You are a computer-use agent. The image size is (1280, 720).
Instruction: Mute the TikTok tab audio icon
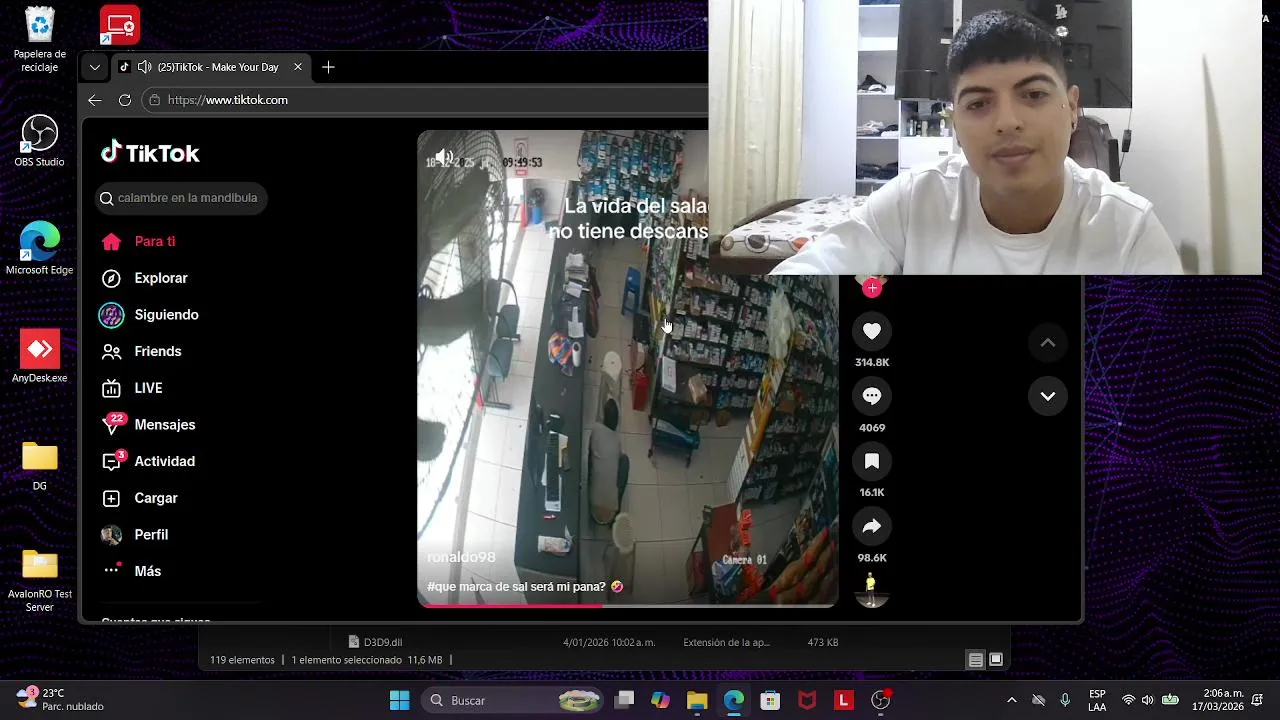144,67
